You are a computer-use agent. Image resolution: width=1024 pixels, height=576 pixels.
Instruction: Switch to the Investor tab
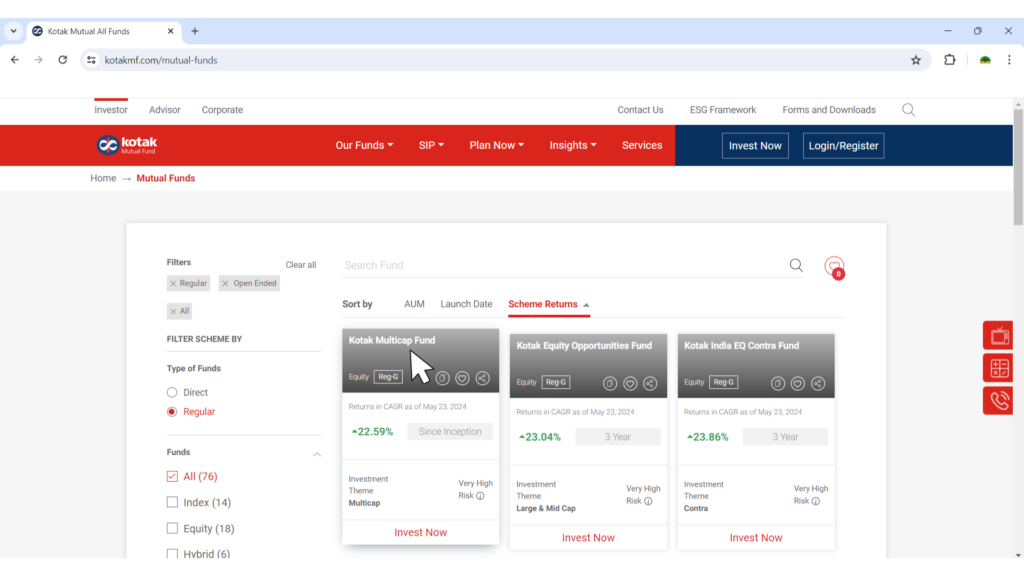[x=111, y=110]
